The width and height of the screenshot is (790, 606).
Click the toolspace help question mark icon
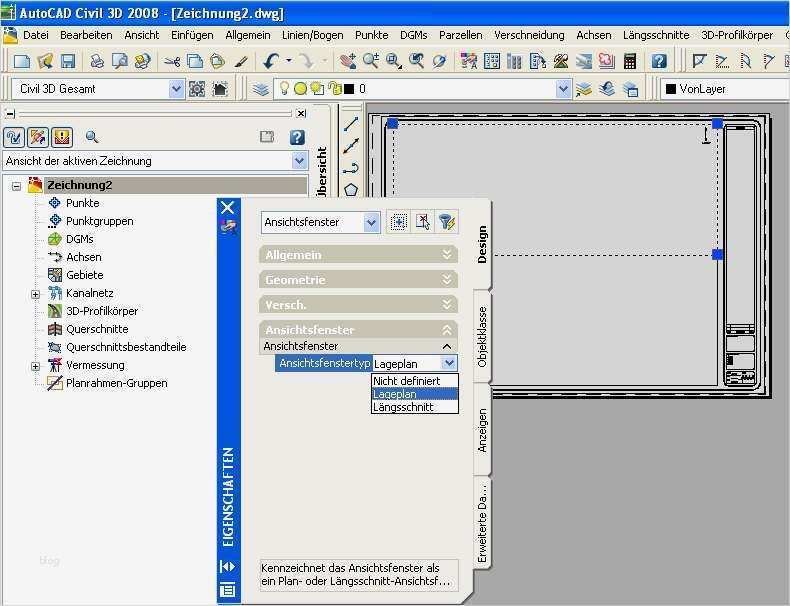[x=296, y=137]
